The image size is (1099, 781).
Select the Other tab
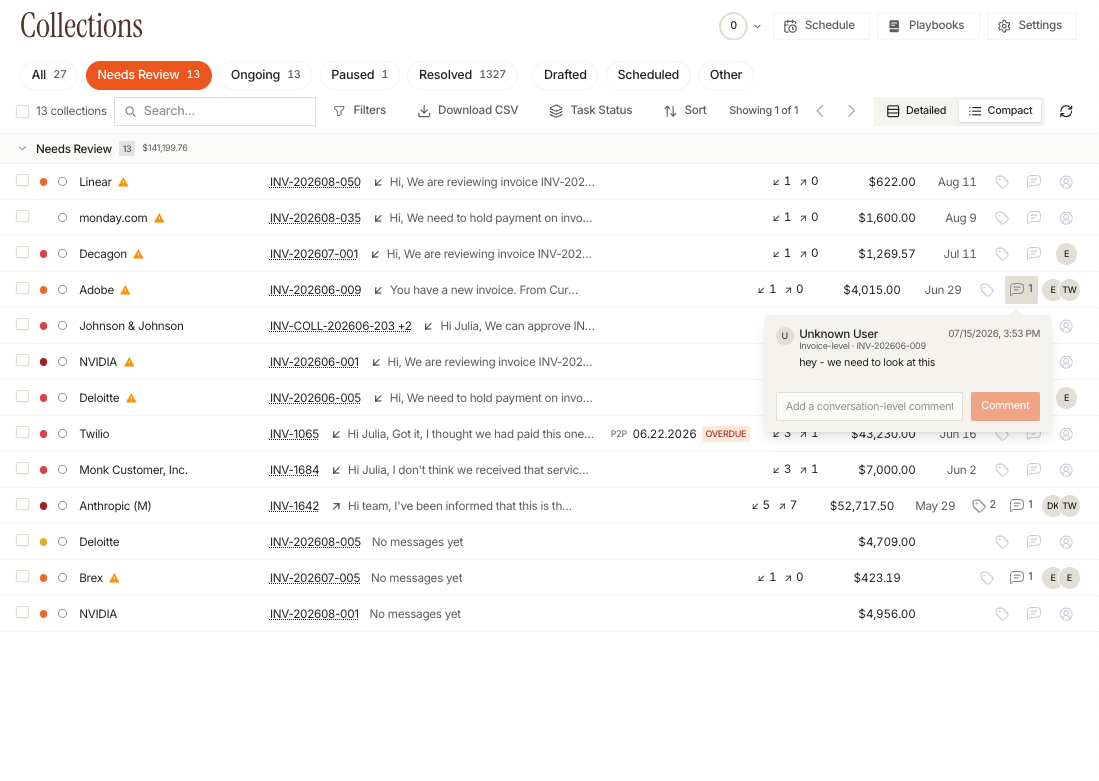[725, 75]
